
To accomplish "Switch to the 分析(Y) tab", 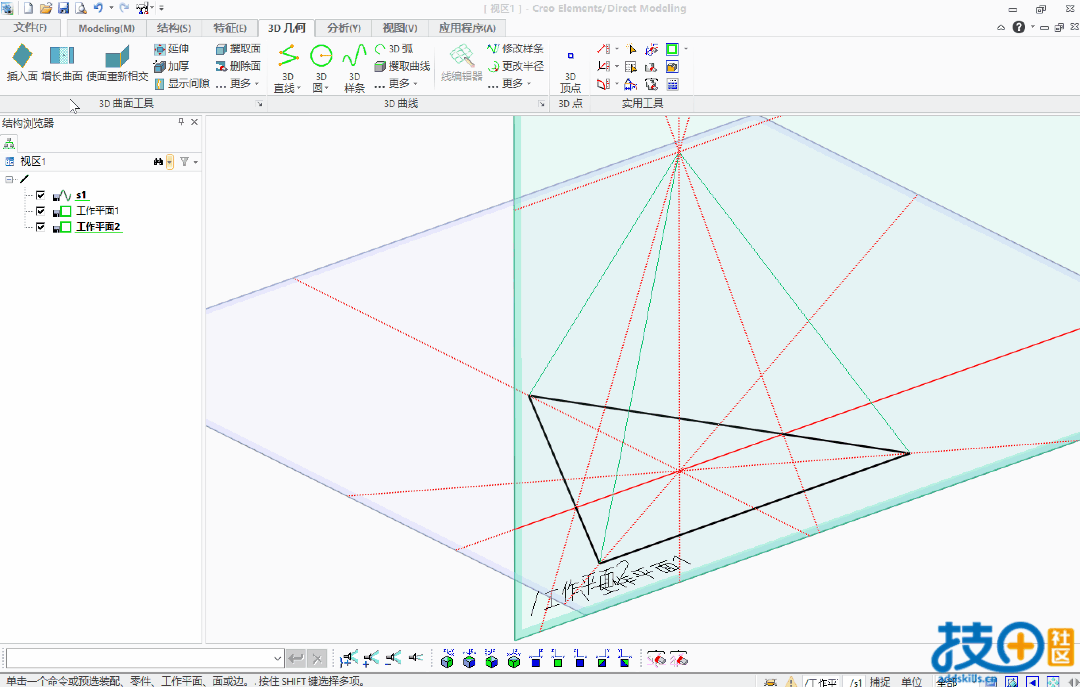I will [x=344, y=28].
